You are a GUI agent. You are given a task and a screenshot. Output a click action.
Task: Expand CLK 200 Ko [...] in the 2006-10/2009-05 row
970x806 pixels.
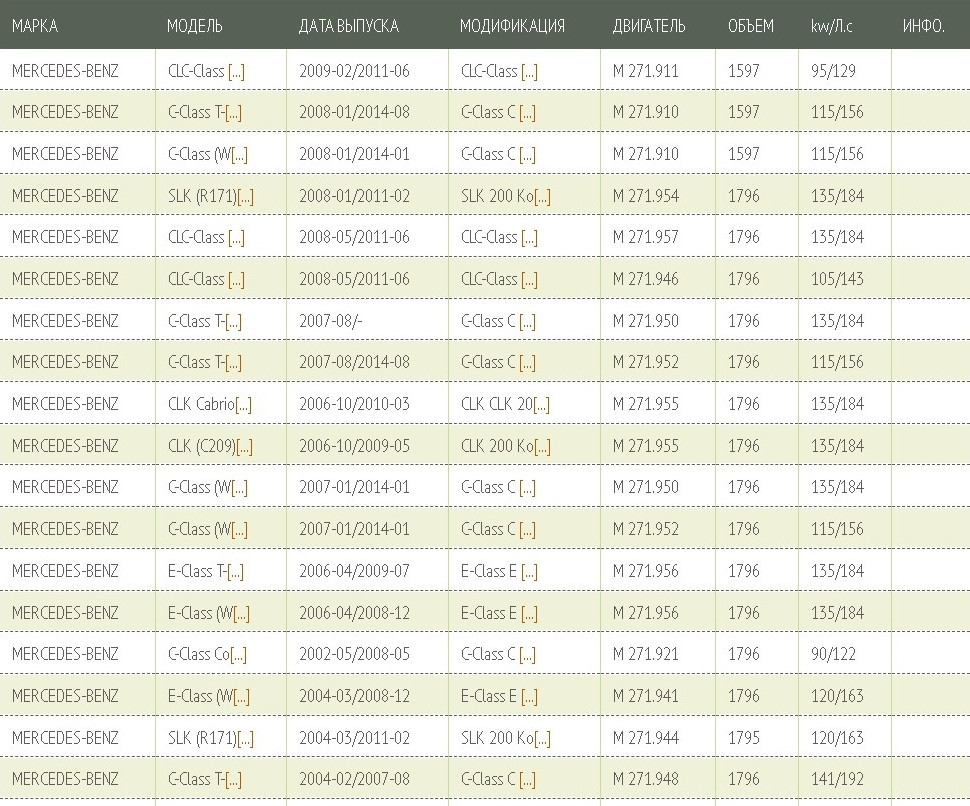tap(543, 447)
